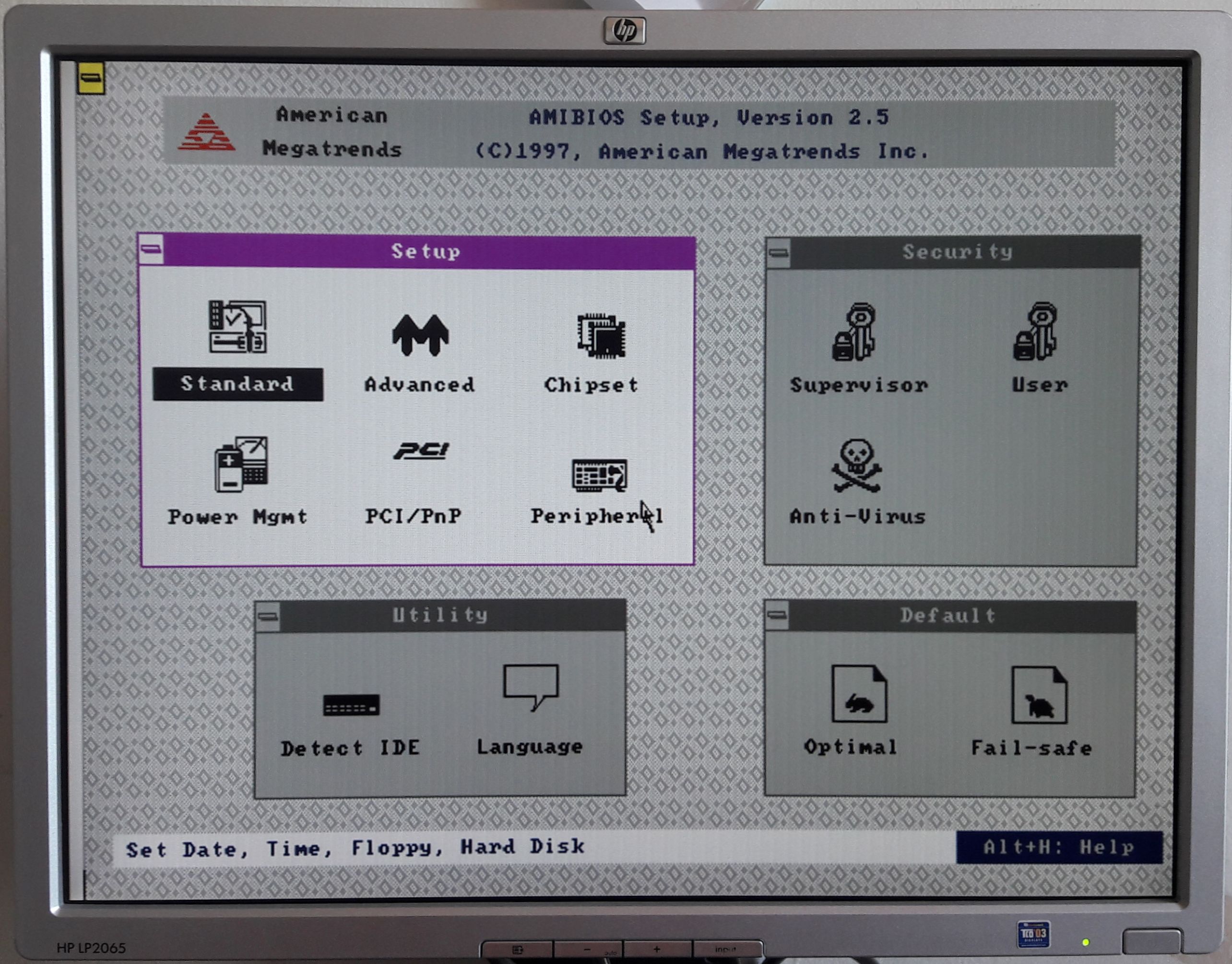Activate the Security window title bar

tap(957, 252)
